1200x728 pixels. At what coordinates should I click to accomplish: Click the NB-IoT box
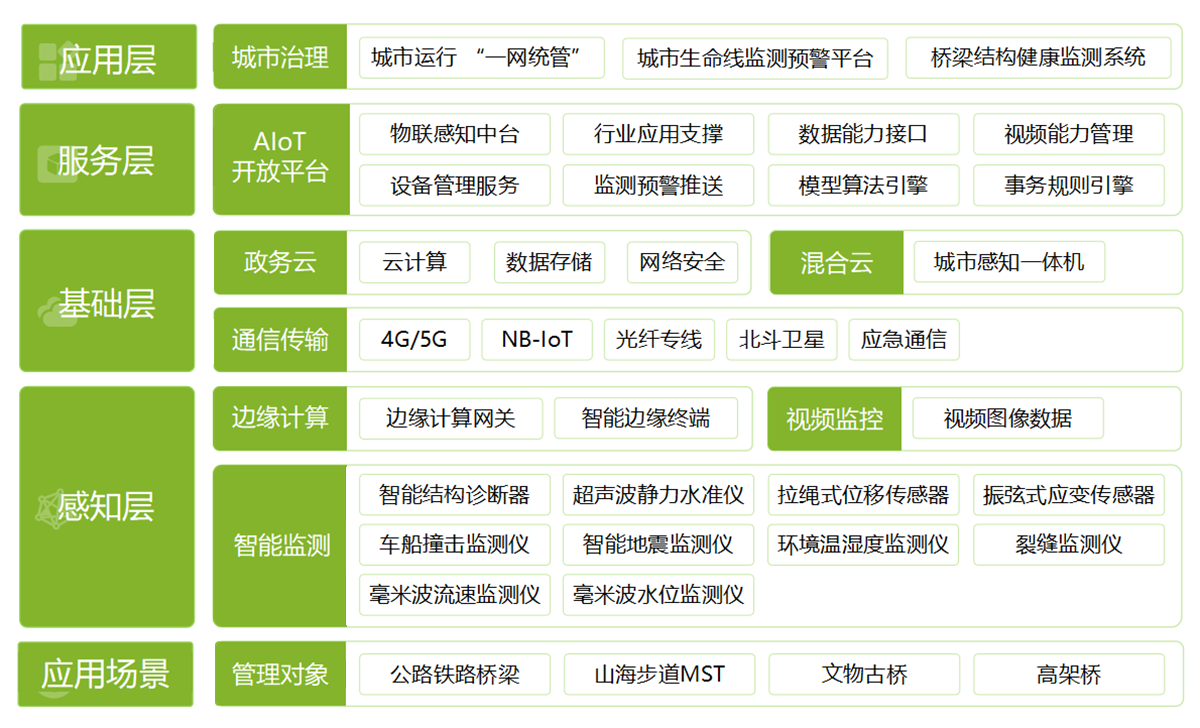537,340
